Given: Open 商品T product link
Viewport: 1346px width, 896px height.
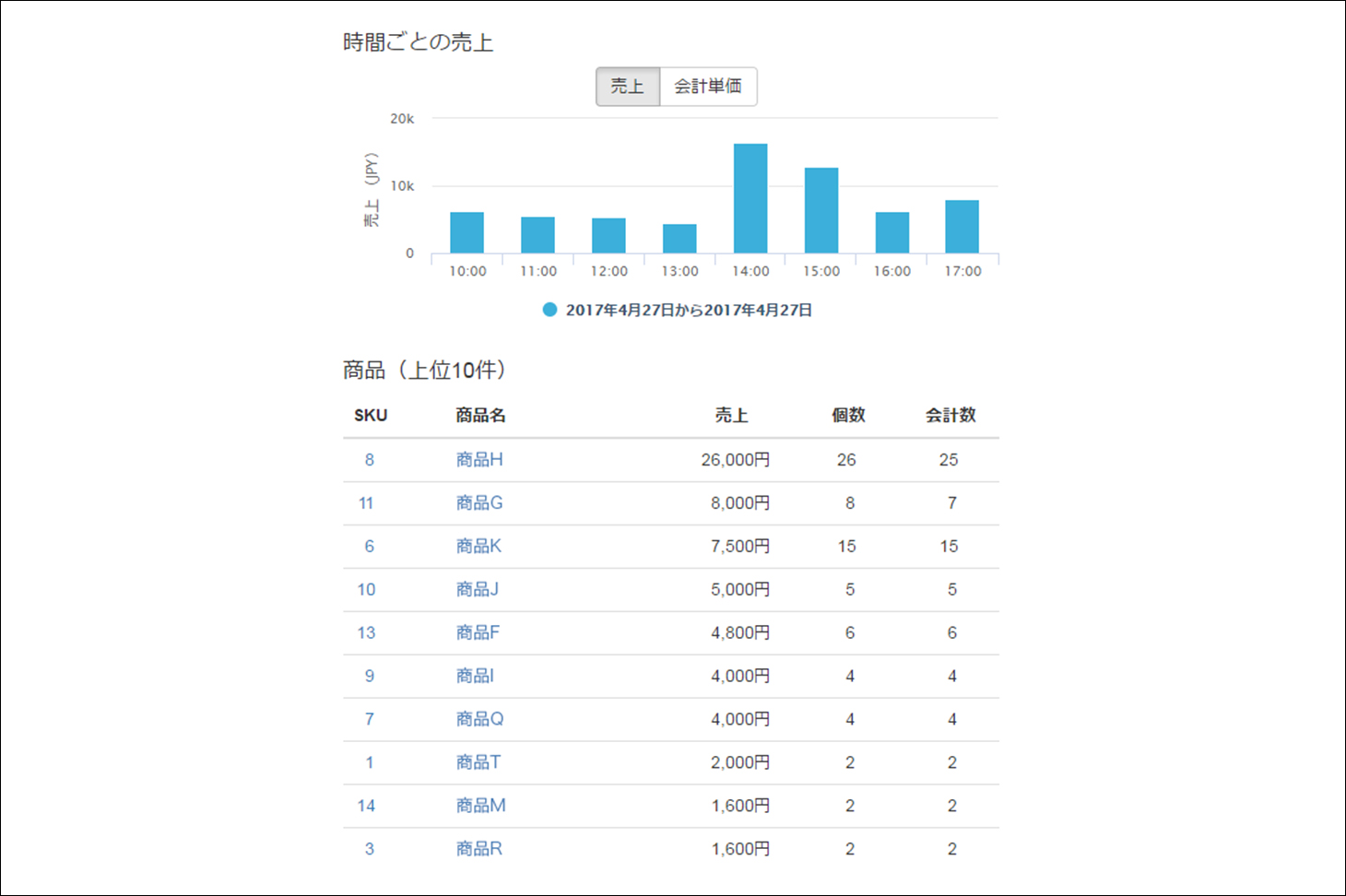Looking at the screenshot, I should coord(478,763).
